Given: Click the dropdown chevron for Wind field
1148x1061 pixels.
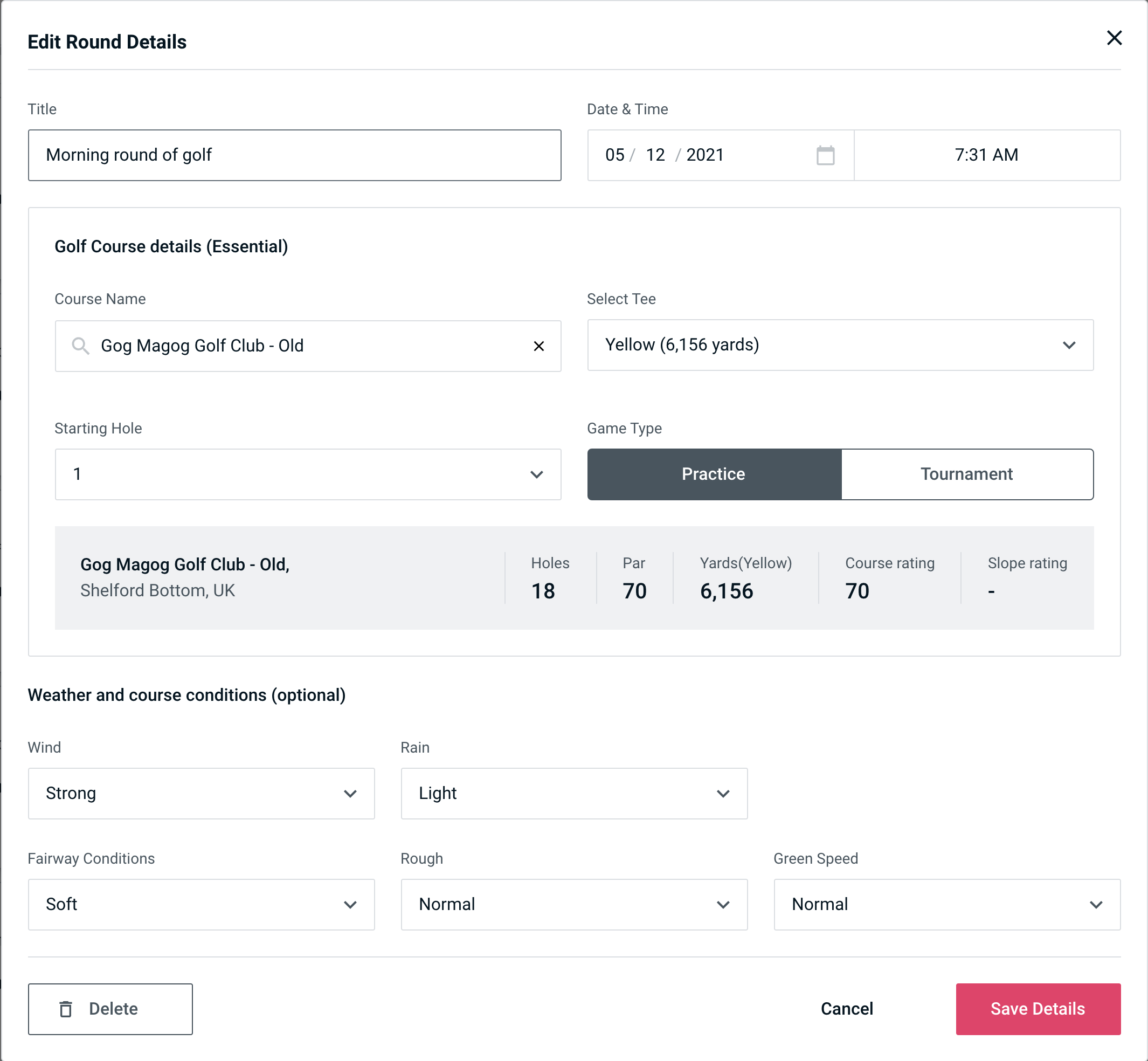Looking at the screenshot, I should click(x=351, y=793).
